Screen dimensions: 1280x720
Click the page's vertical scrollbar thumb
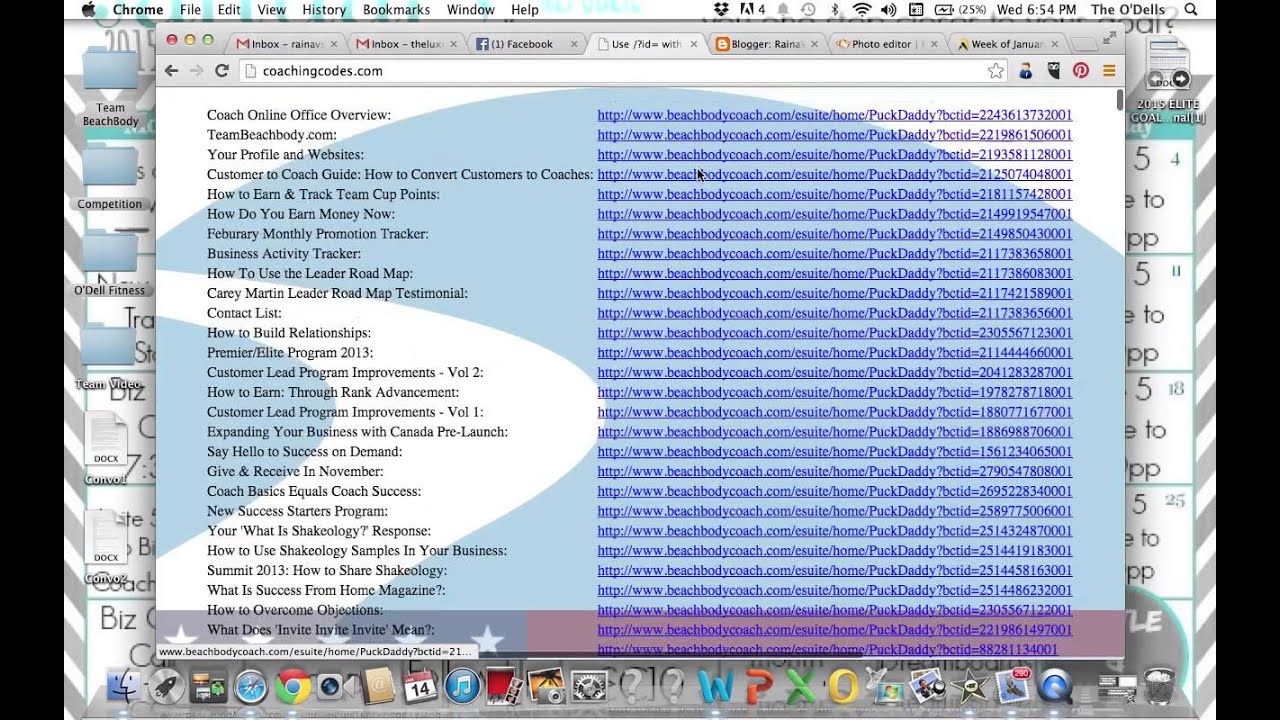click(1119, 100)
